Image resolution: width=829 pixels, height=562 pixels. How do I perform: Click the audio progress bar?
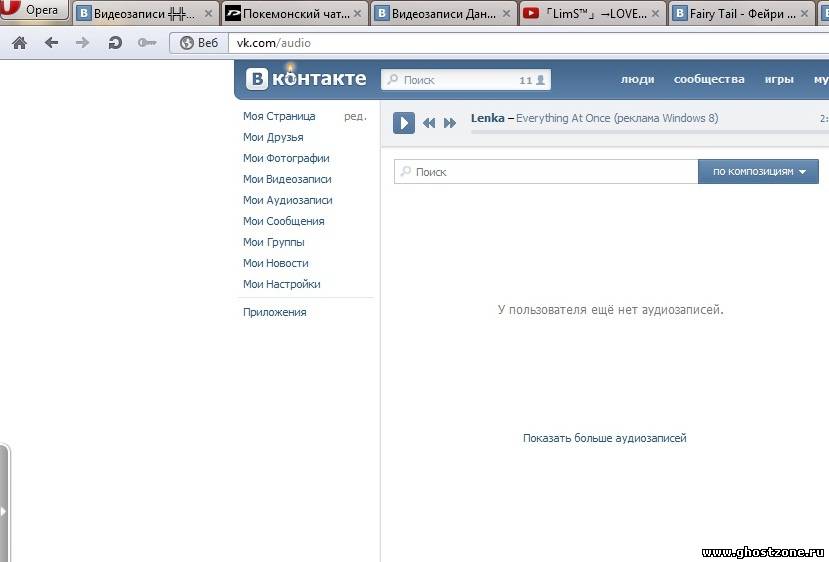[x=640, y=131]
